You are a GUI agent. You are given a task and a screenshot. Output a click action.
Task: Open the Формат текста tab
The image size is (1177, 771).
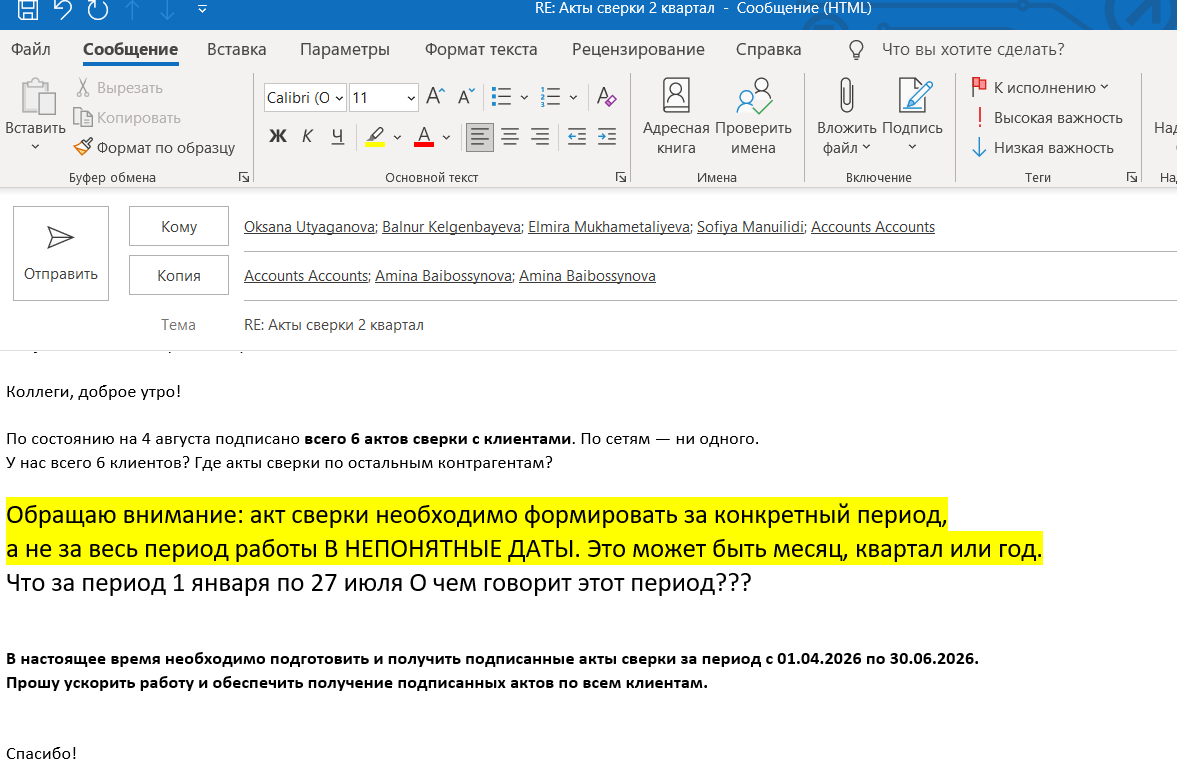pos(481,50)
